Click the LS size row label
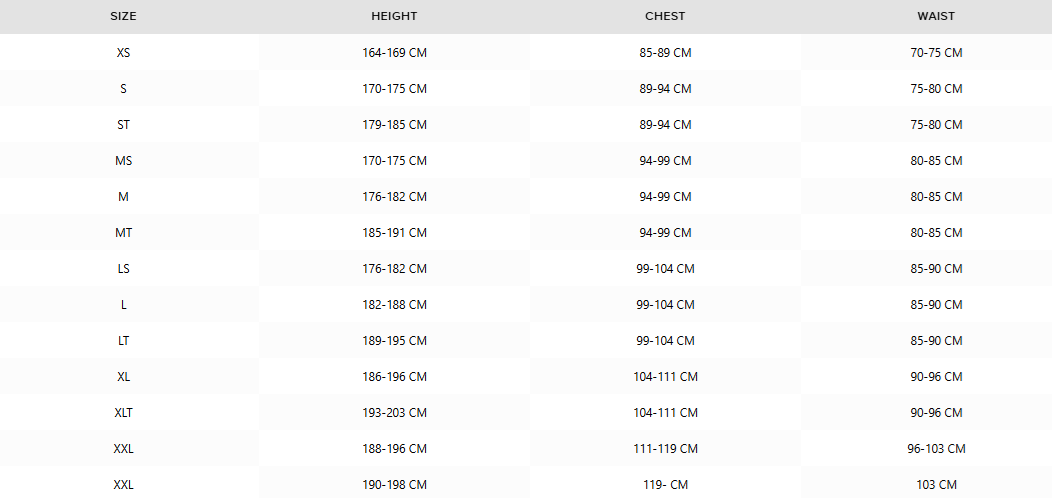The image size is (1052, 500). click(123, 268)
